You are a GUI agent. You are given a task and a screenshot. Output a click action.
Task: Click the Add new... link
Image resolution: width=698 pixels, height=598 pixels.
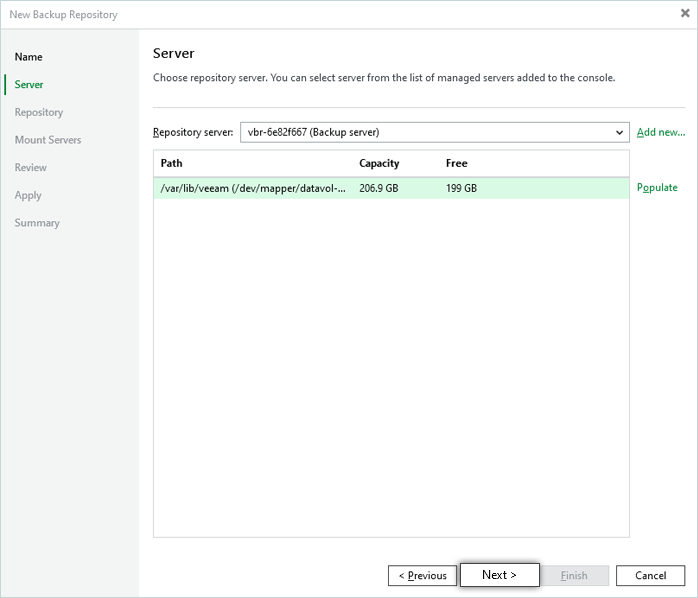[x=661, y=132]
